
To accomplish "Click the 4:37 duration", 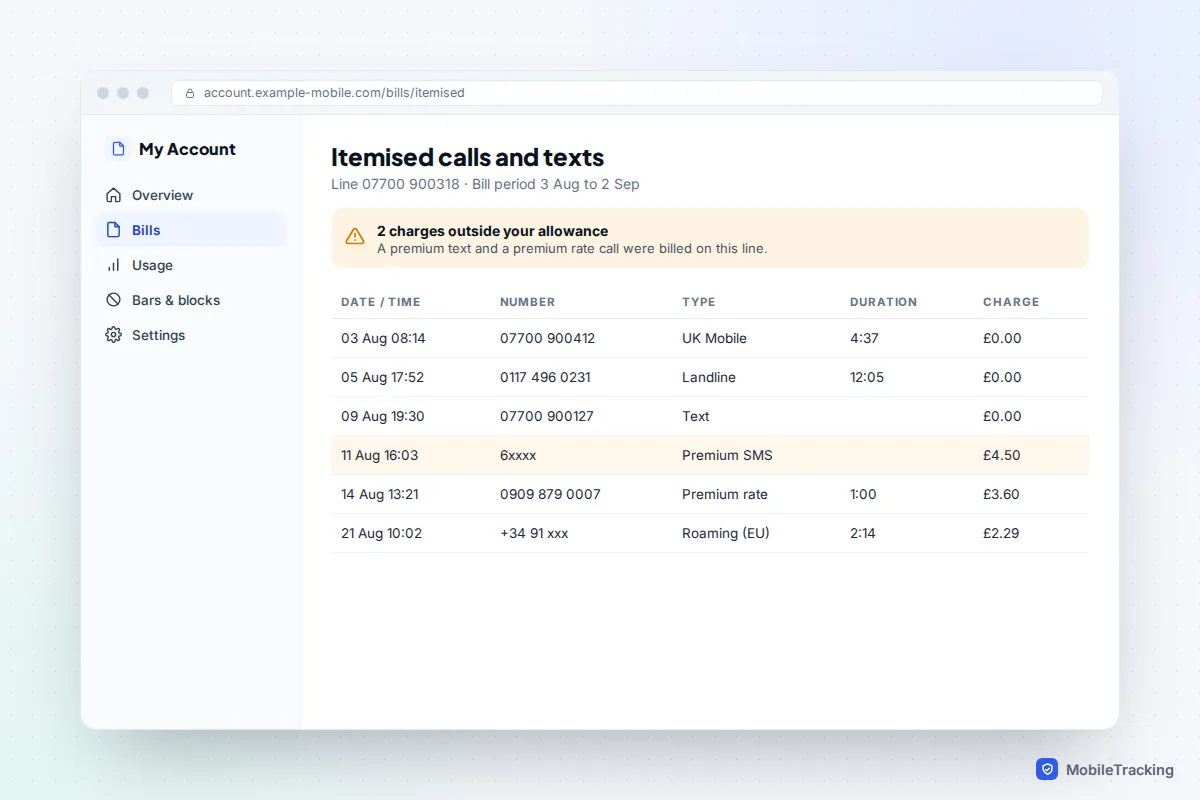I will point(864,338).
